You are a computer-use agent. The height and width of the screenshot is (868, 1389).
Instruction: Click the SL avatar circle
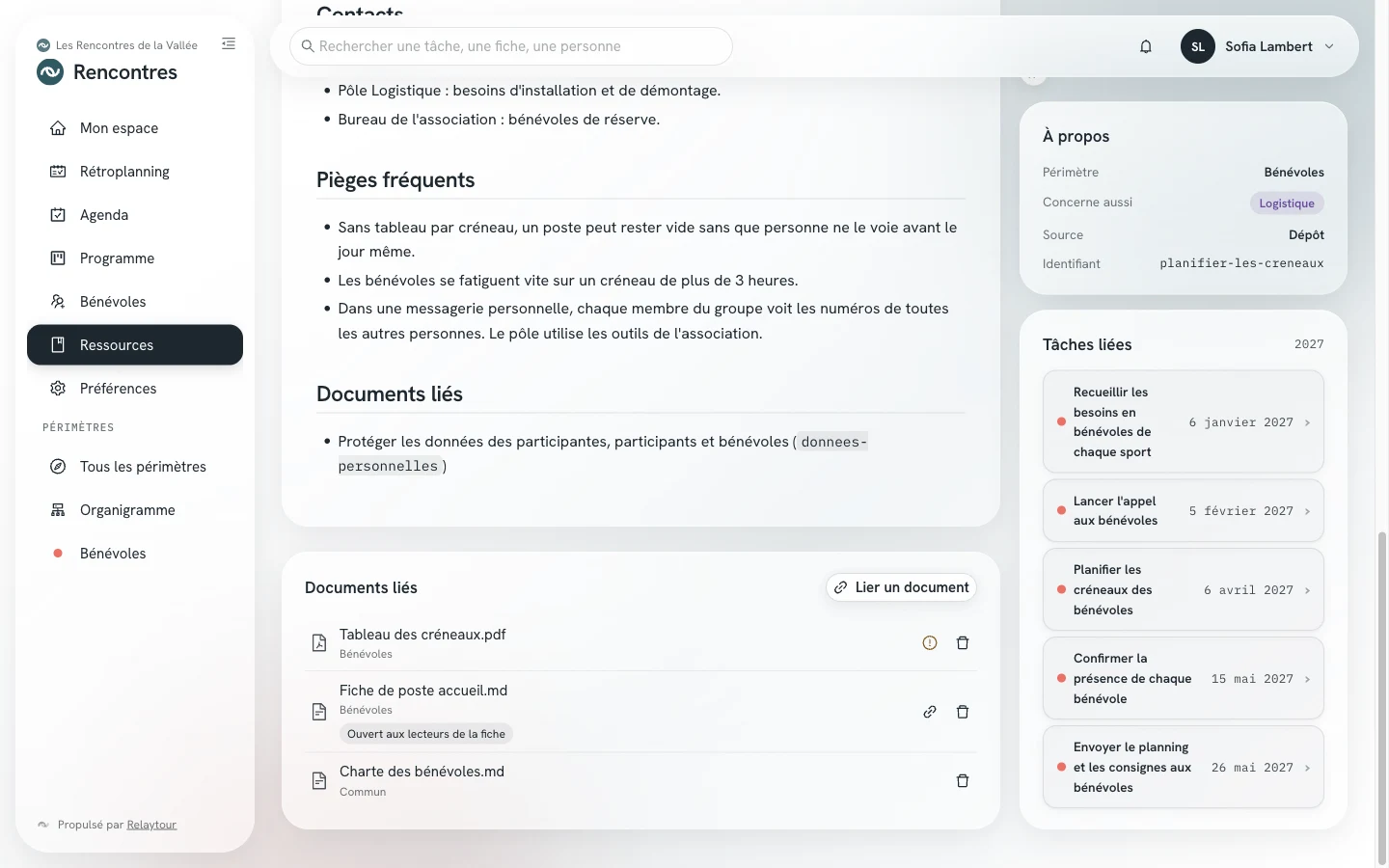point(1198,46)
